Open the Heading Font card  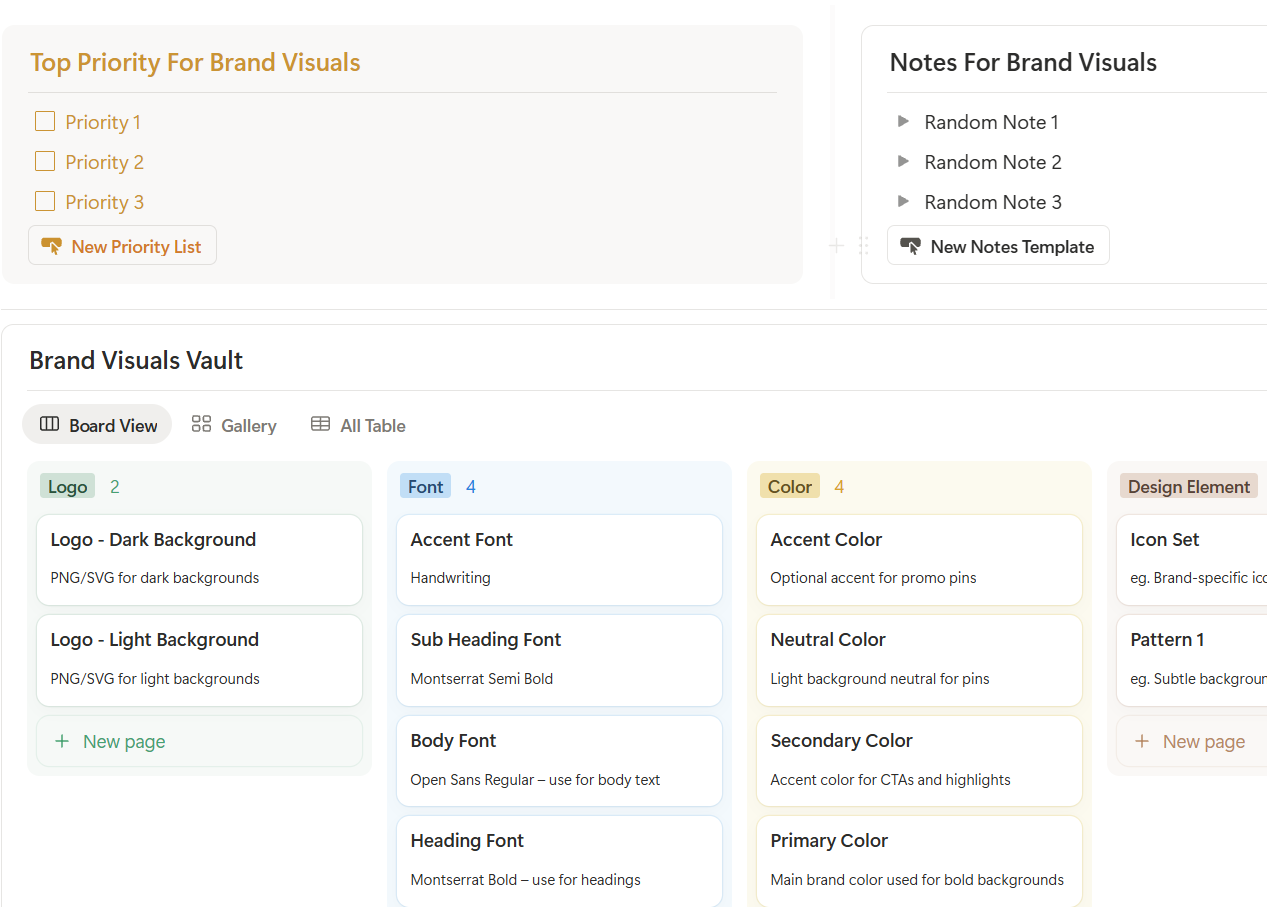click(559, 858)
